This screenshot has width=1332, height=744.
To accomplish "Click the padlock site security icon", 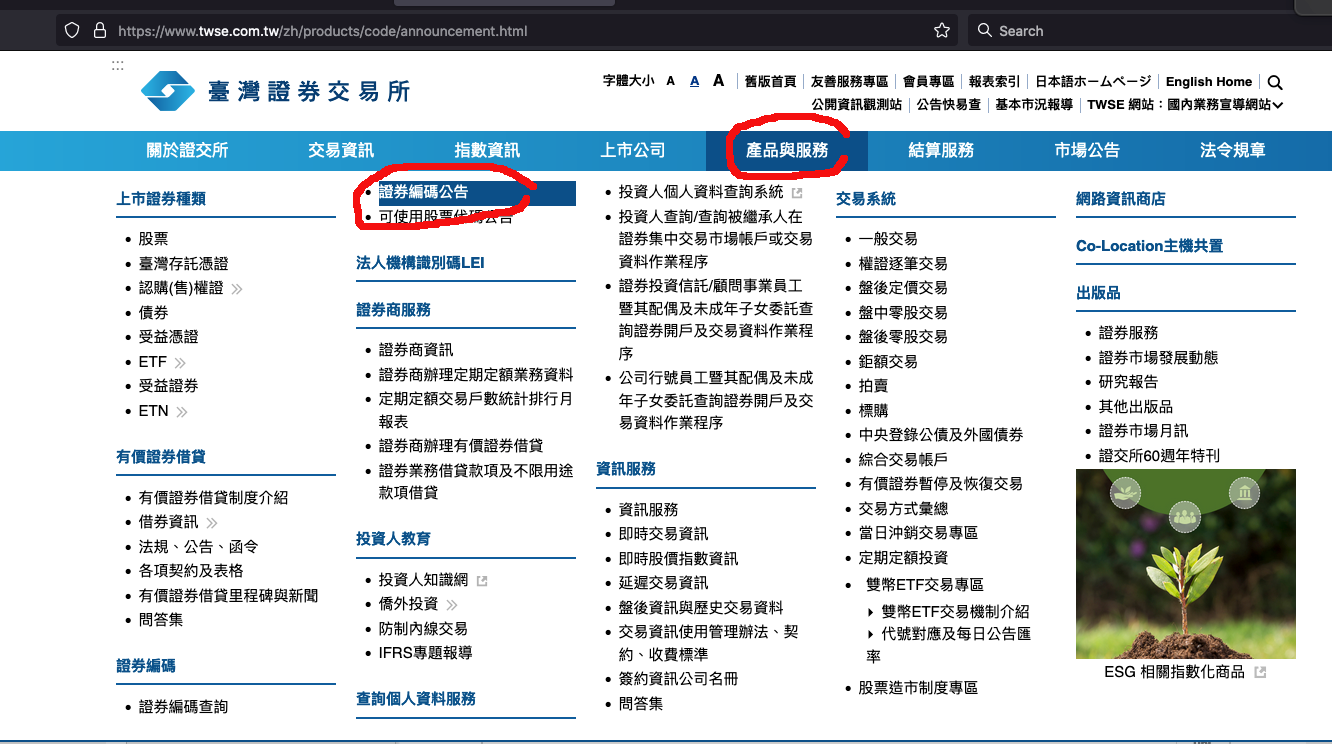I will 99,31.
